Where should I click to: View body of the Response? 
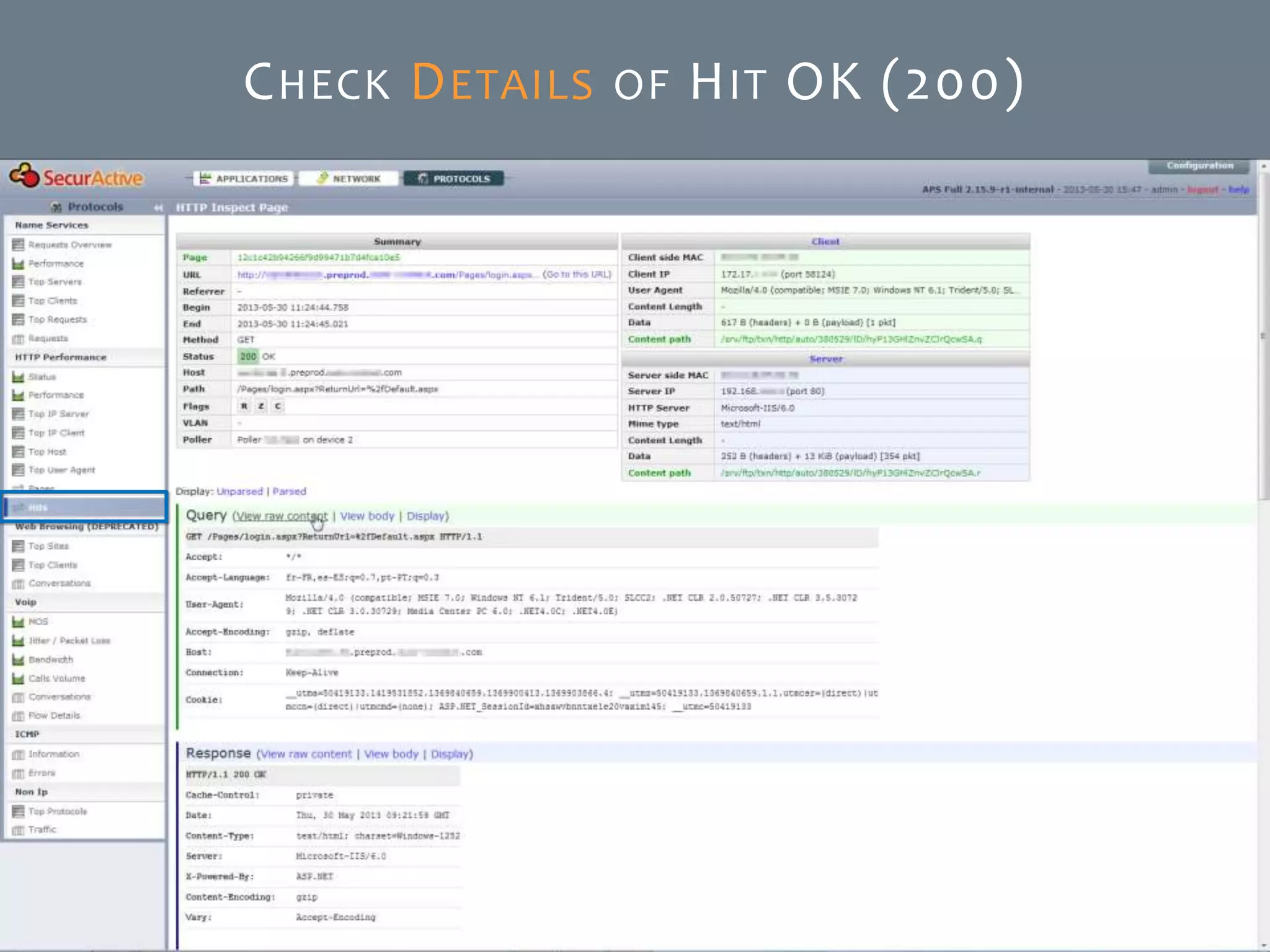[391, 754]
